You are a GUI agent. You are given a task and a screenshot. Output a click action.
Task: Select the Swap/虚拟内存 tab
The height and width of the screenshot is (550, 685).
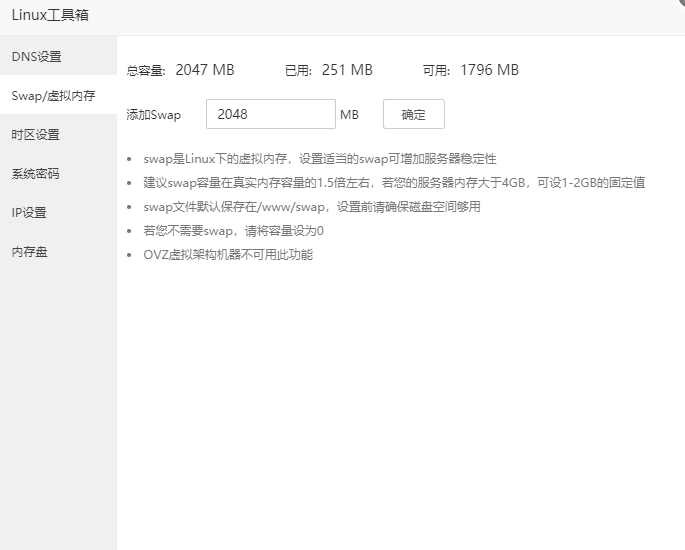point(58,95)
